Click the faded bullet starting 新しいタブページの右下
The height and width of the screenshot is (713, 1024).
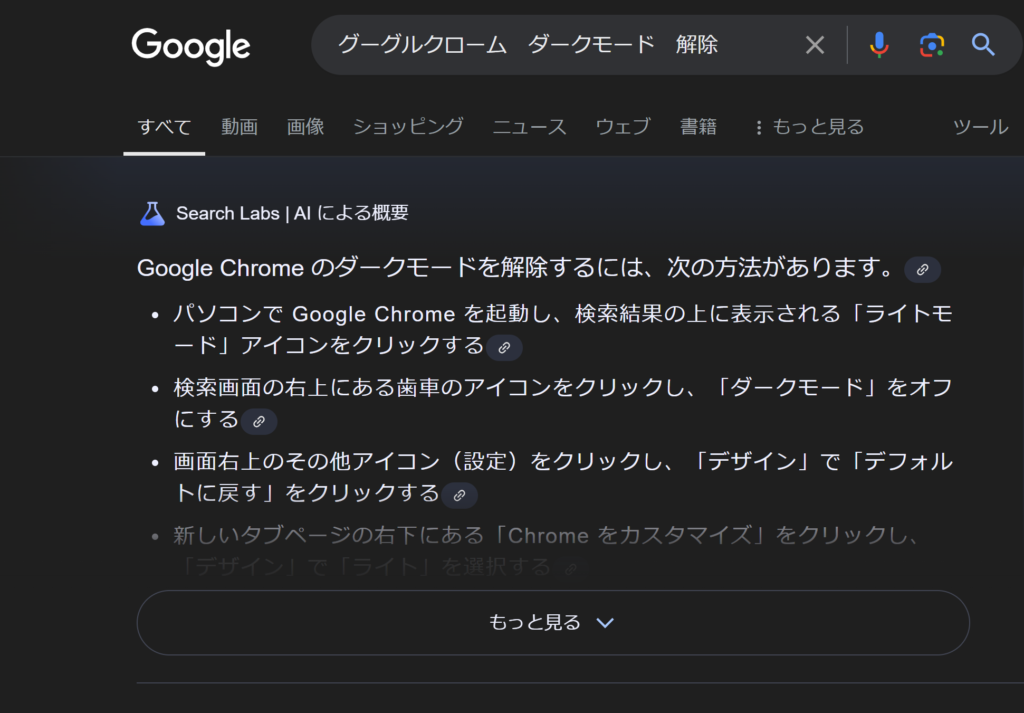click(547, 550)
